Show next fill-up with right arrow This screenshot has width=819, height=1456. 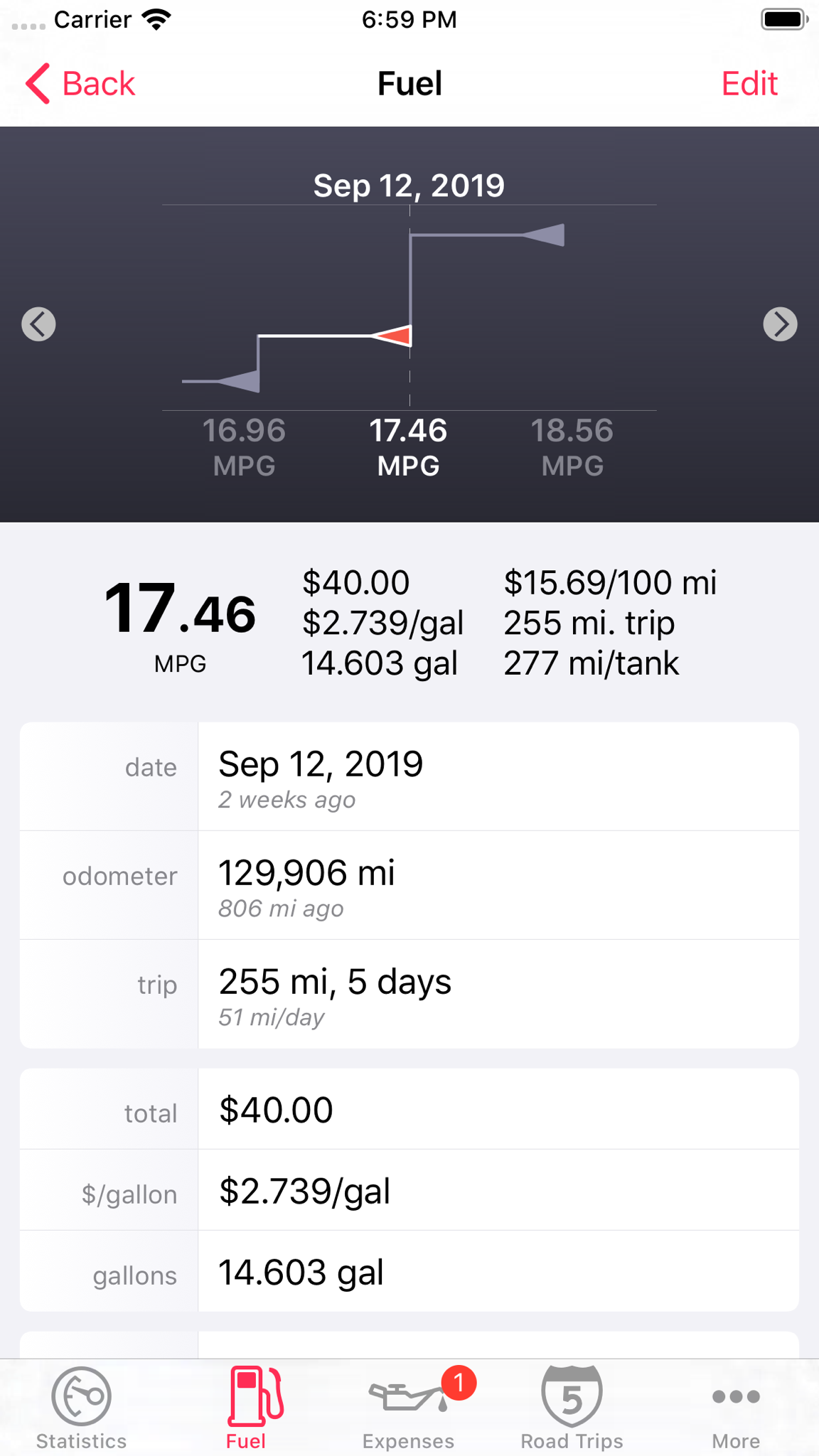(x=780, y=324)
